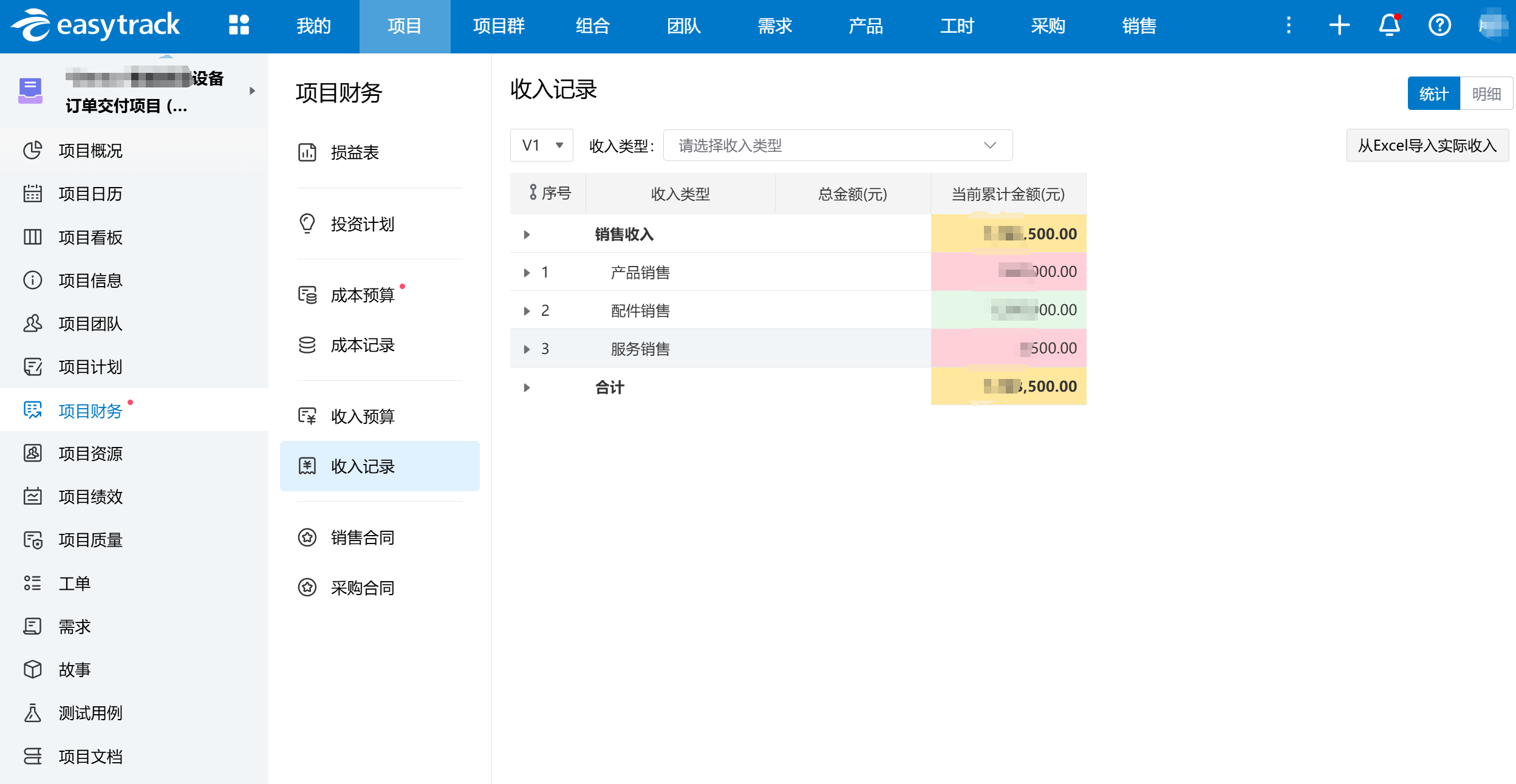Switch view to 统计 mode
The image size is (1516, 784).
(x=1433, y=94)
